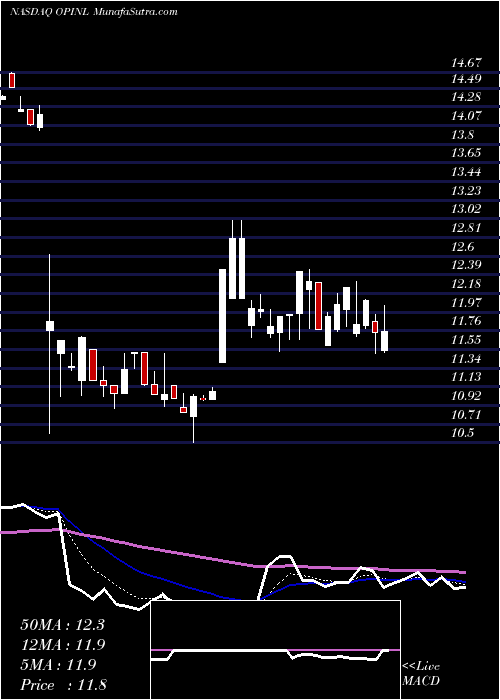Click the 11.13 price axis label
Screen dimensions: 500x700
click(467, 377)
